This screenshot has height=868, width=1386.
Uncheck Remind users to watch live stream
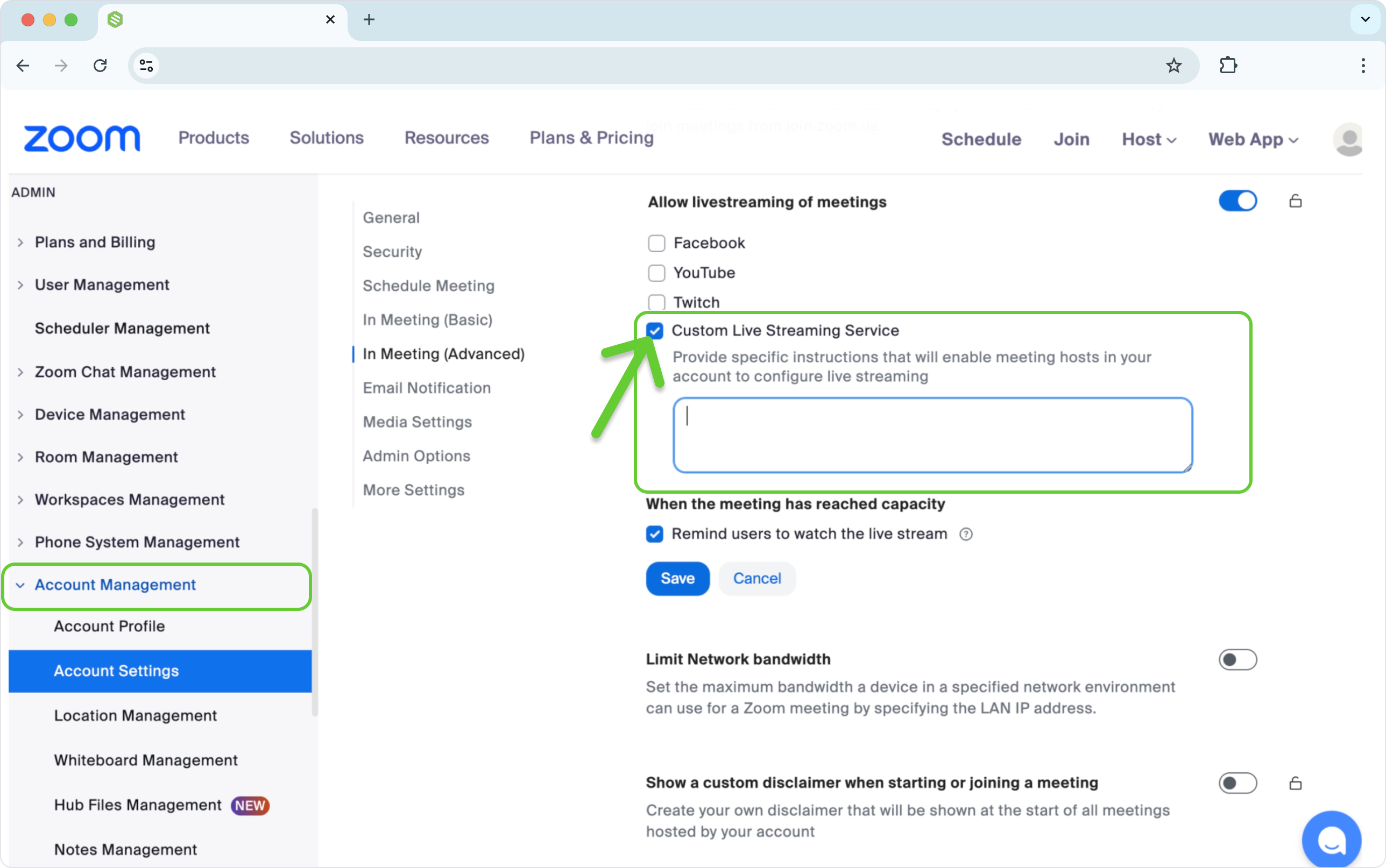point(655,535)
